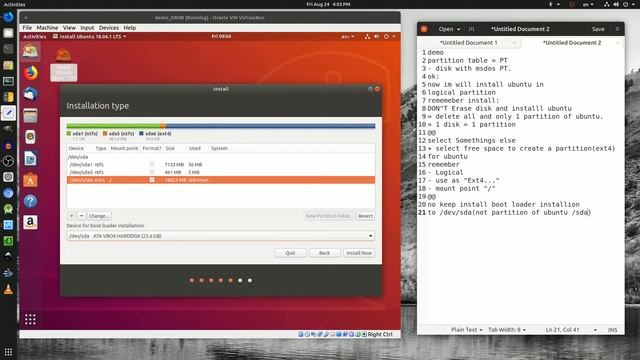Open Thunderbird Mail in the guest dock
Image resolution: width=640 pixels, height=360 pixels.
31,94
